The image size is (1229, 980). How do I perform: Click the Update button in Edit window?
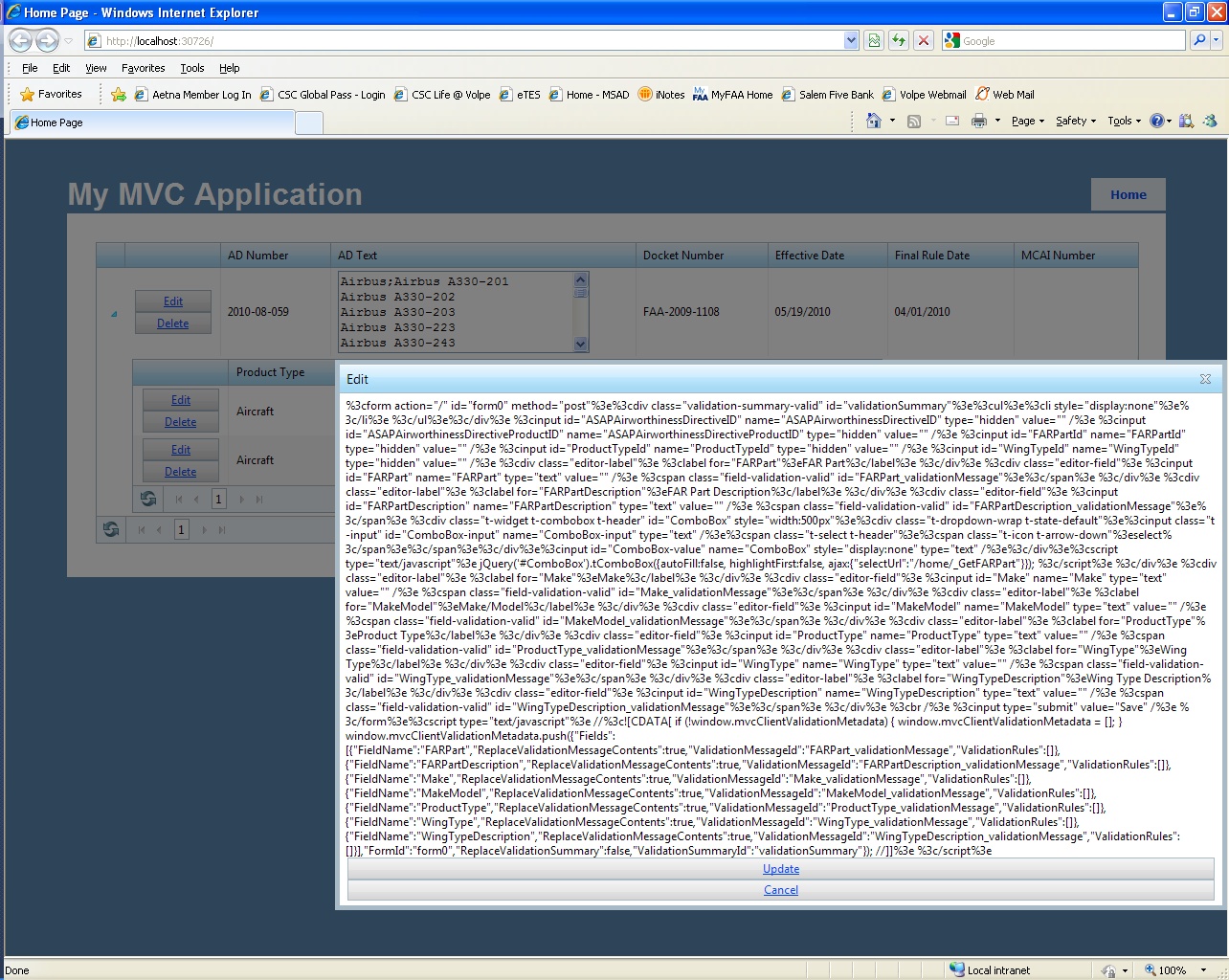pos(781,869)
